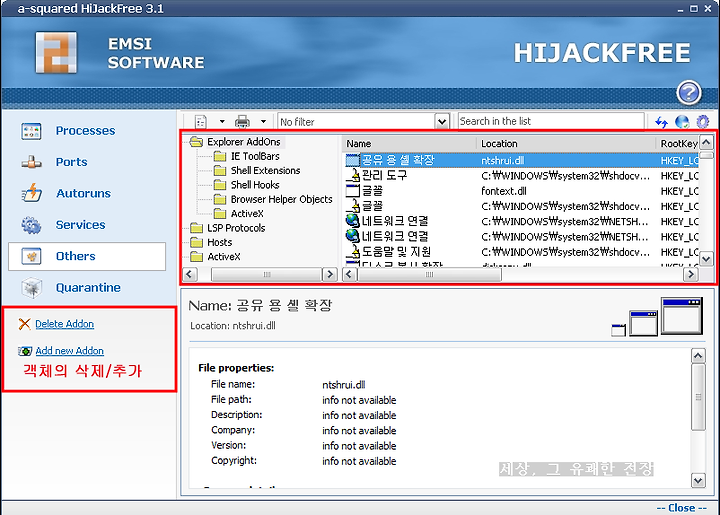
Task: Click the blue refresh arrows icon
Action: [661, 122]
